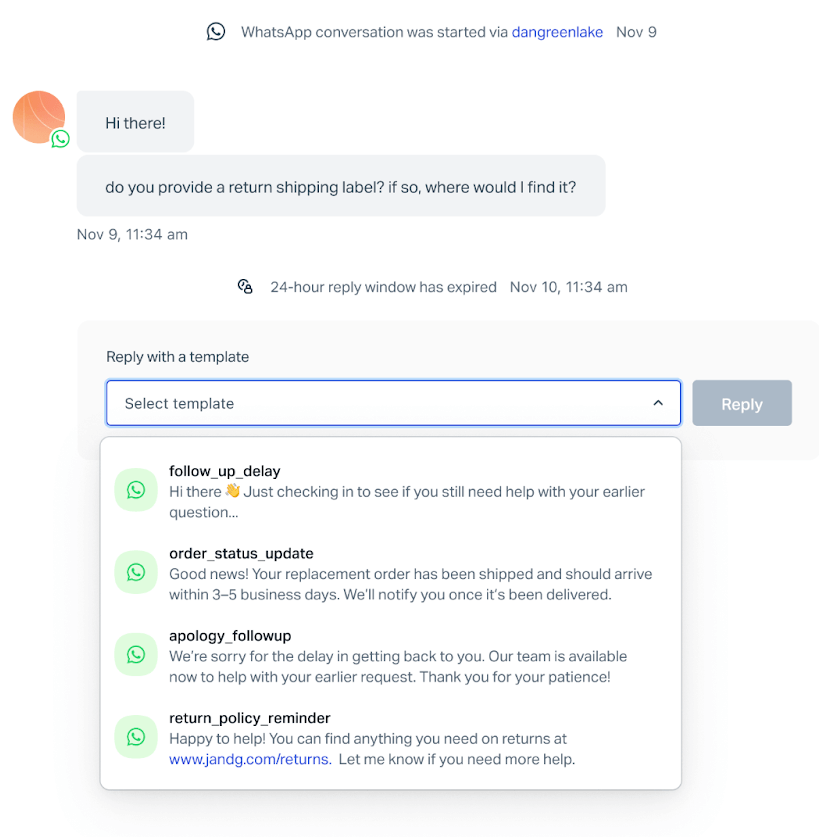
Task: Choose the order_status_update template option
Action: click(x=390, y=573)
